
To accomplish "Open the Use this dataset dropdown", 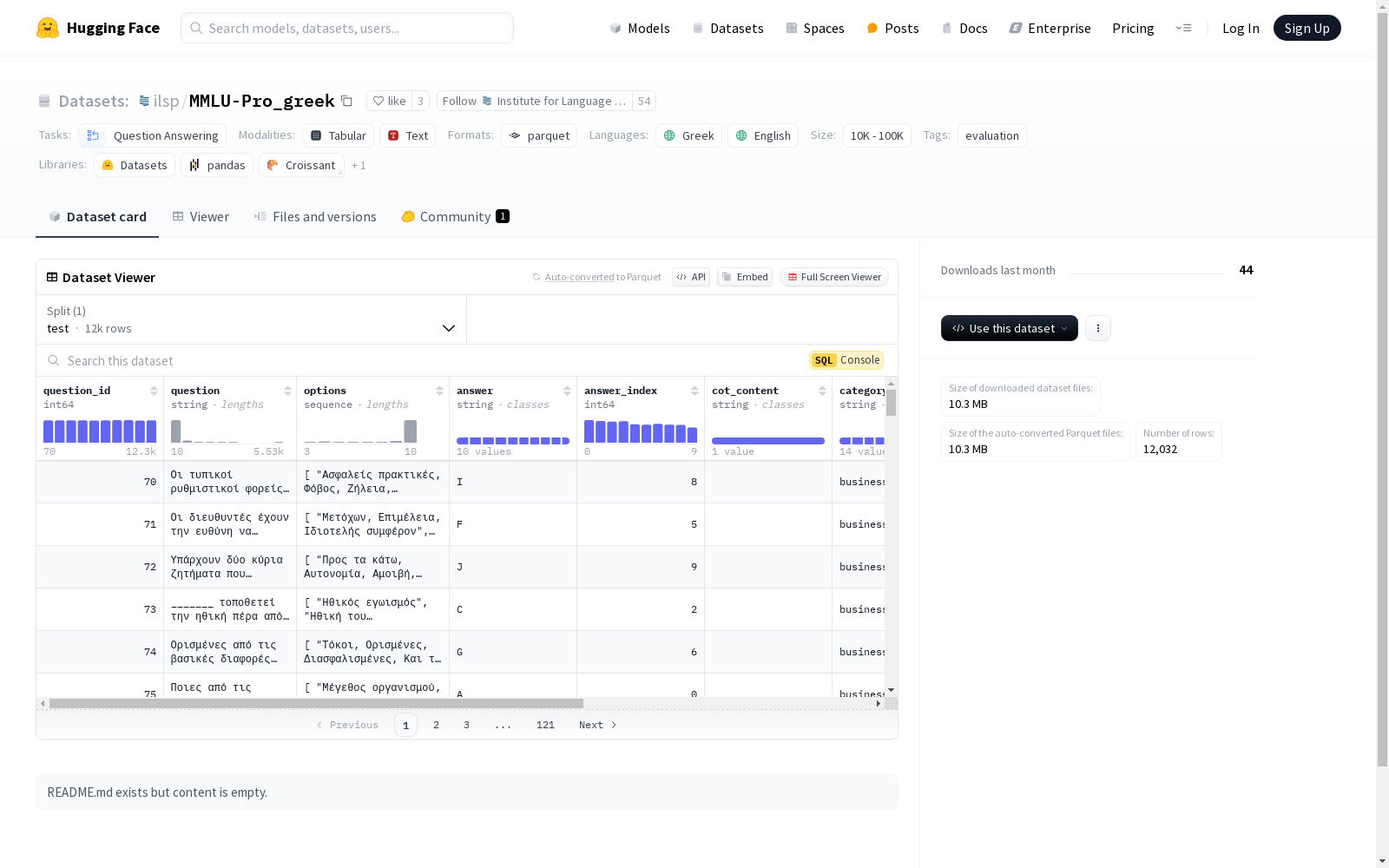I will pyautogui.click(x=1010, y=328).
